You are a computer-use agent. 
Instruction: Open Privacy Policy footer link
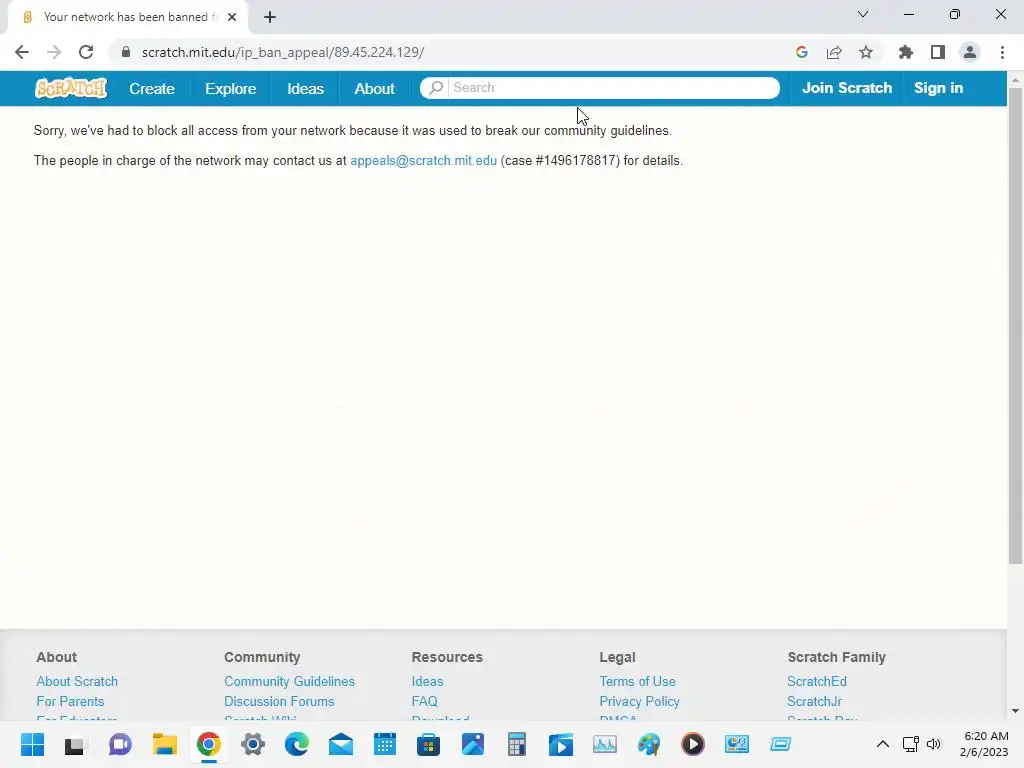(639, 701)
